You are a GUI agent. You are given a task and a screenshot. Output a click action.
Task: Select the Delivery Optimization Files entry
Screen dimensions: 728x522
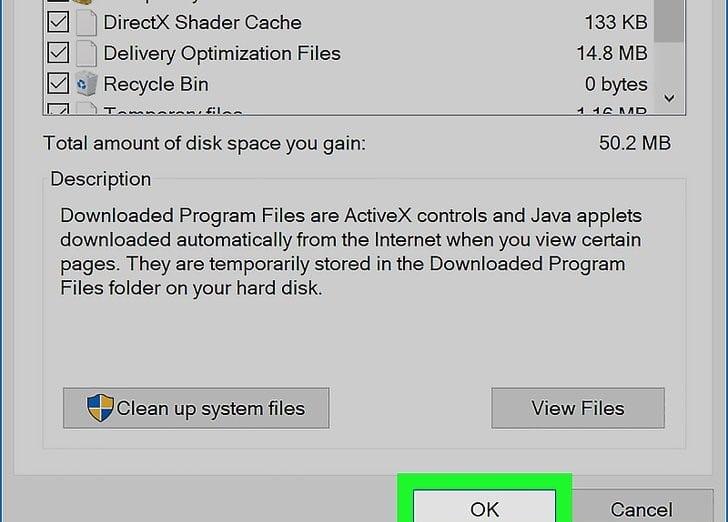221,53
